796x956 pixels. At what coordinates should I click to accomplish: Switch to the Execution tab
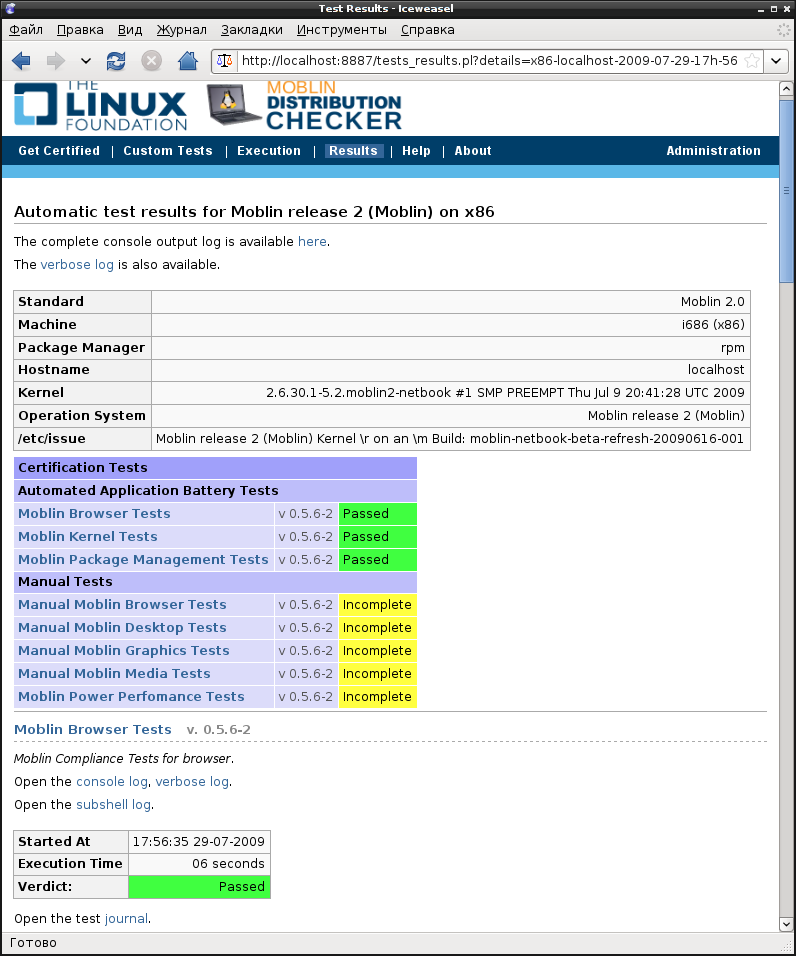coord(269,151)
